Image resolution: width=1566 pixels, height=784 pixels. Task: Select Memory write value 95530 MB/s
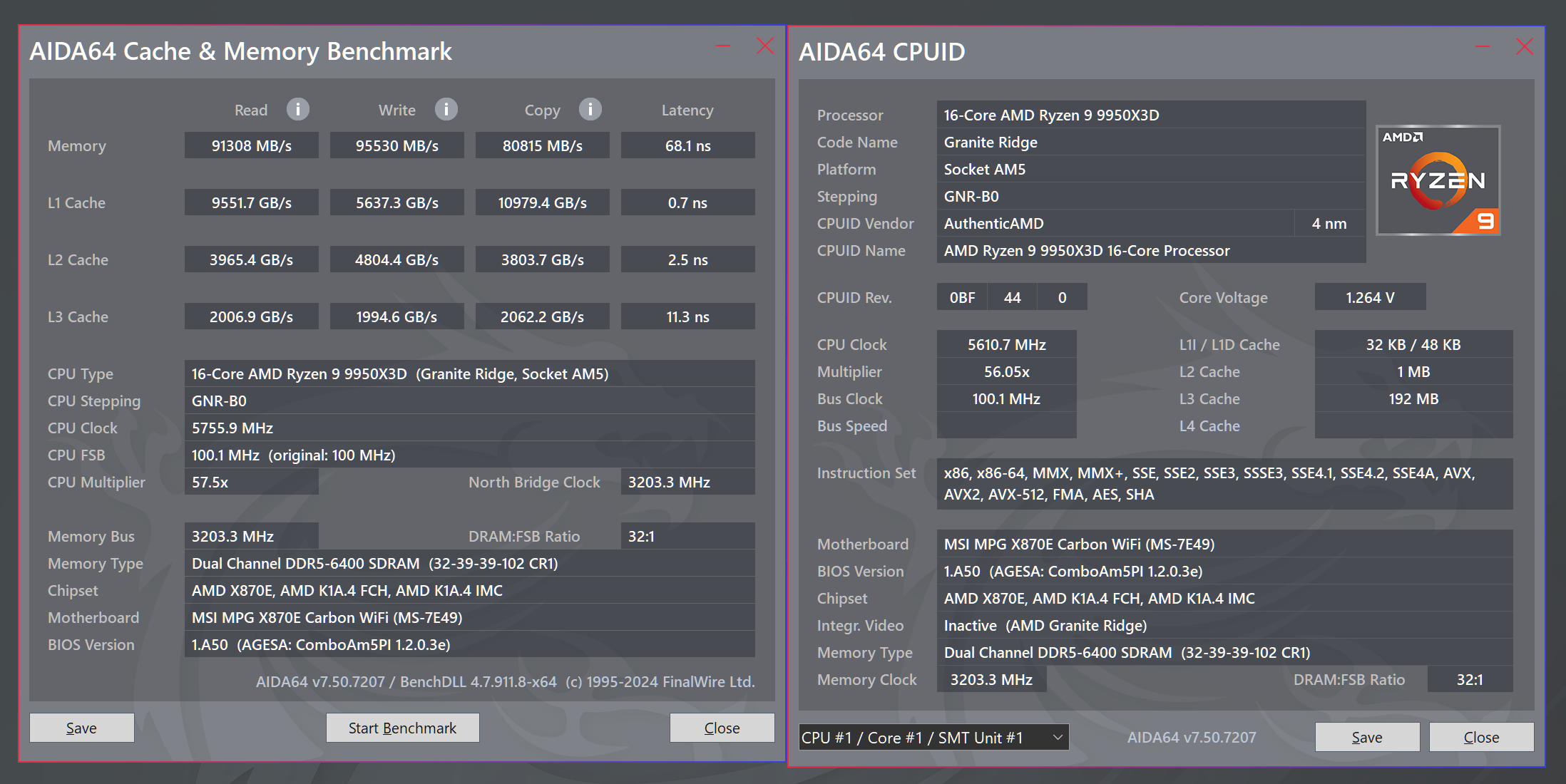[396, 145]
